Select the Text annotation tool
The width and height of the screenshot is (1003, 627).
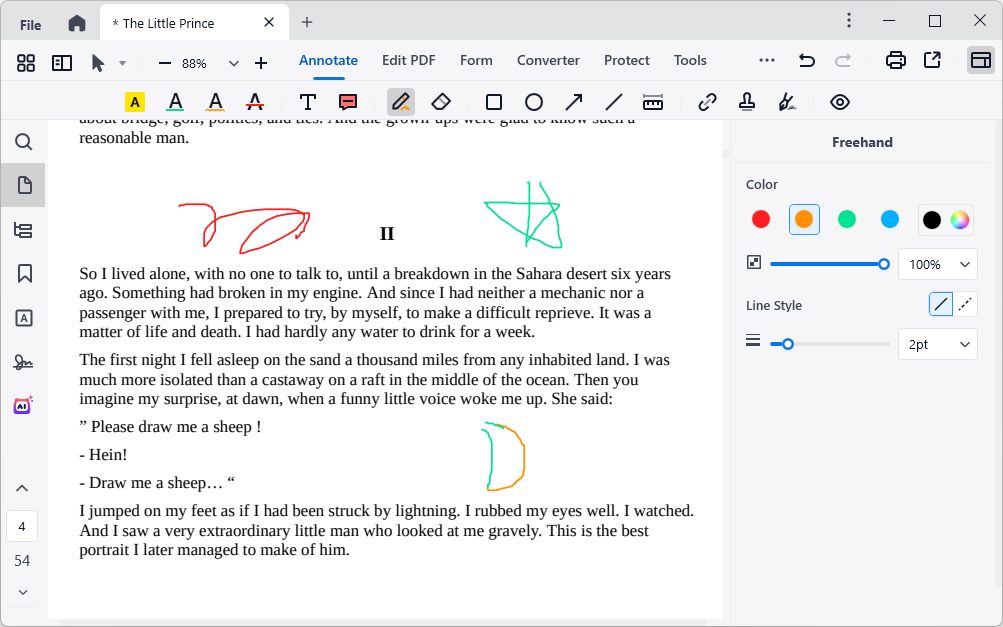(x=307, y=101)
